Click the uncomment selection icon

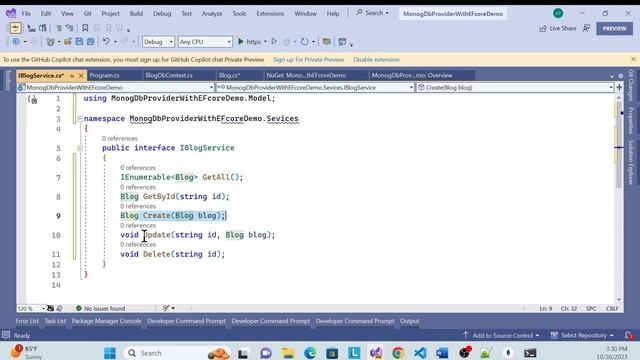tap(69, 28)
